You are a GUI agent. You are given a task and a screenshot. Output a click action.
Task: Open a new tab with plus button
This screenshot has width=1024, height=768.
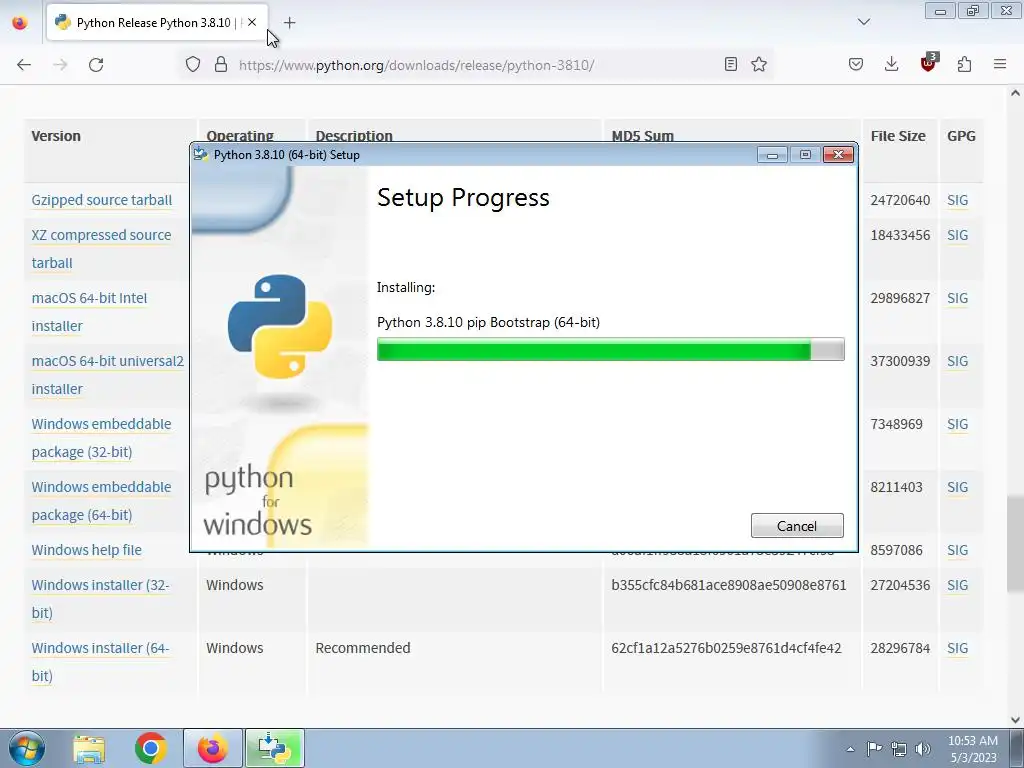click(x=289, y=23)
